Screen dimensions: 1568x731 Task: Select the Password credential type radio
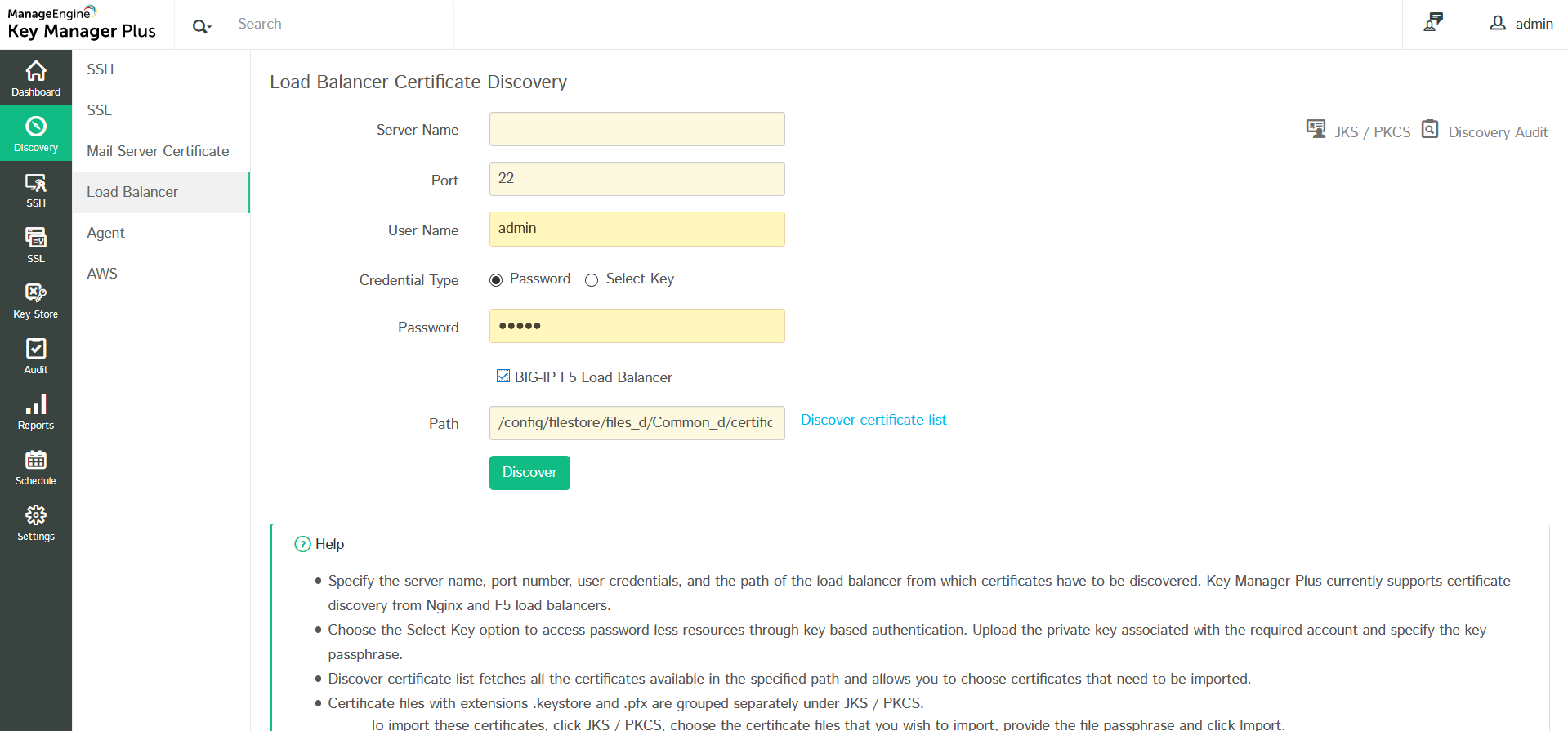point(496,280)
